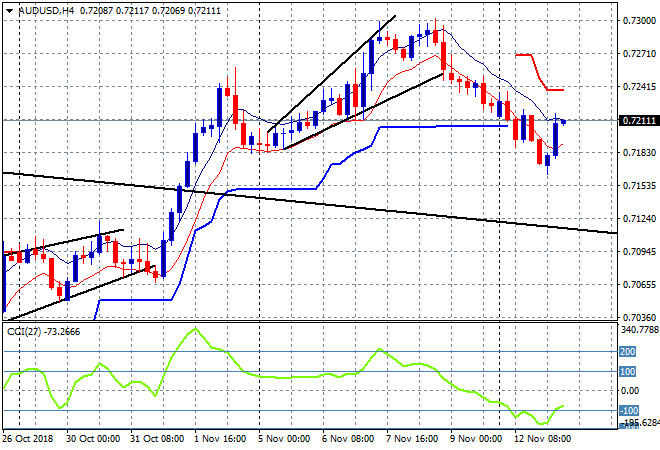Click the triangle arrow beside AUDUSD,H4
This screenshot has height=450, width=660.
9,9
